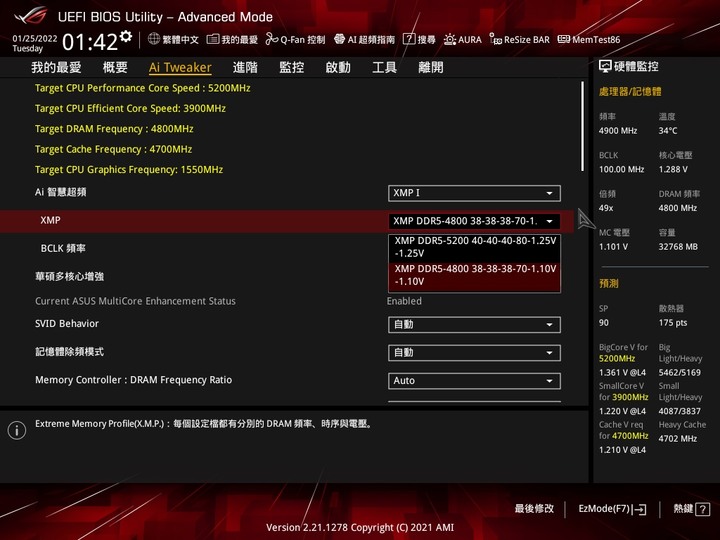Click Target CPU Efficient Core Speed text
The height and width of the screenshot is (540, 720).
pos(130,108)
